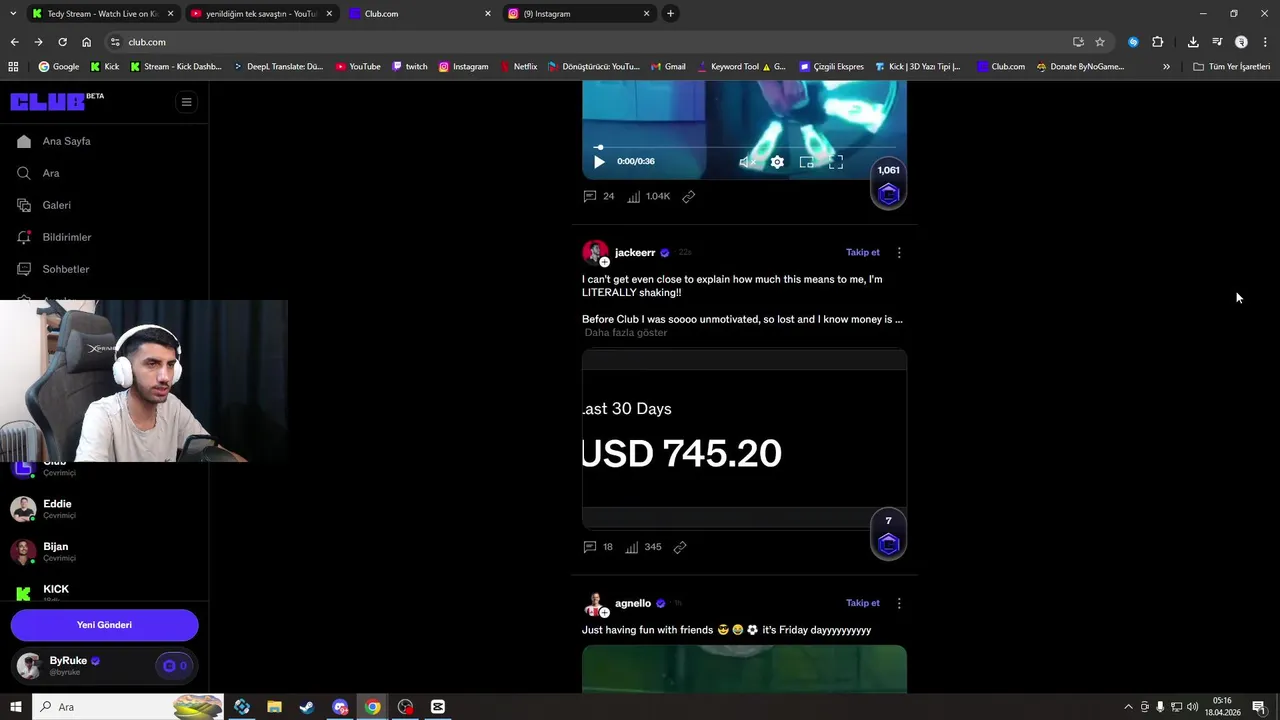This screenshot has height=720, width=1280.
Task: Open Ana Sayfa in the Club sidebar
Action: (x=66, y=141)
